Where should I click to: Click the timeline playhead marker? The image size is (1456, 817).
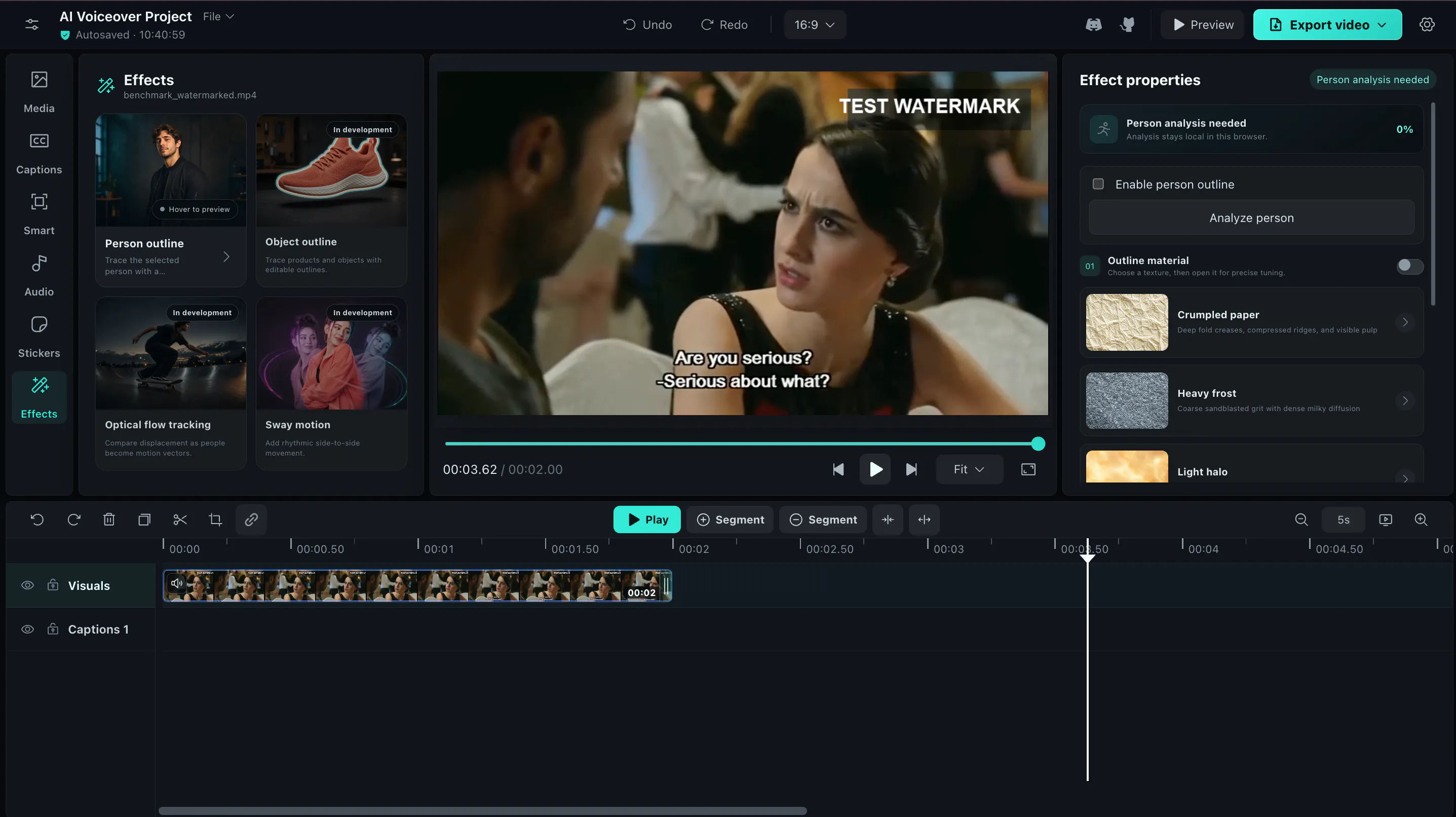pos(1087,558)
